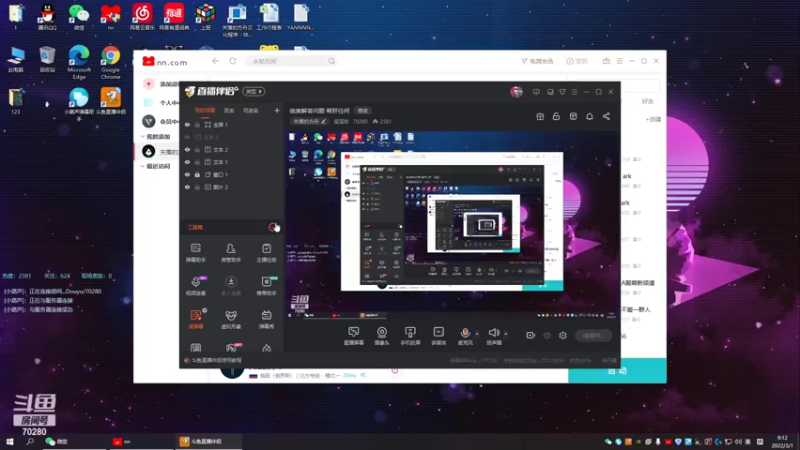The height and width of the screenshot is (450, 800).
Task: Open the Google Chrome desktop shortcut
Action: click(x=110, y=63)
